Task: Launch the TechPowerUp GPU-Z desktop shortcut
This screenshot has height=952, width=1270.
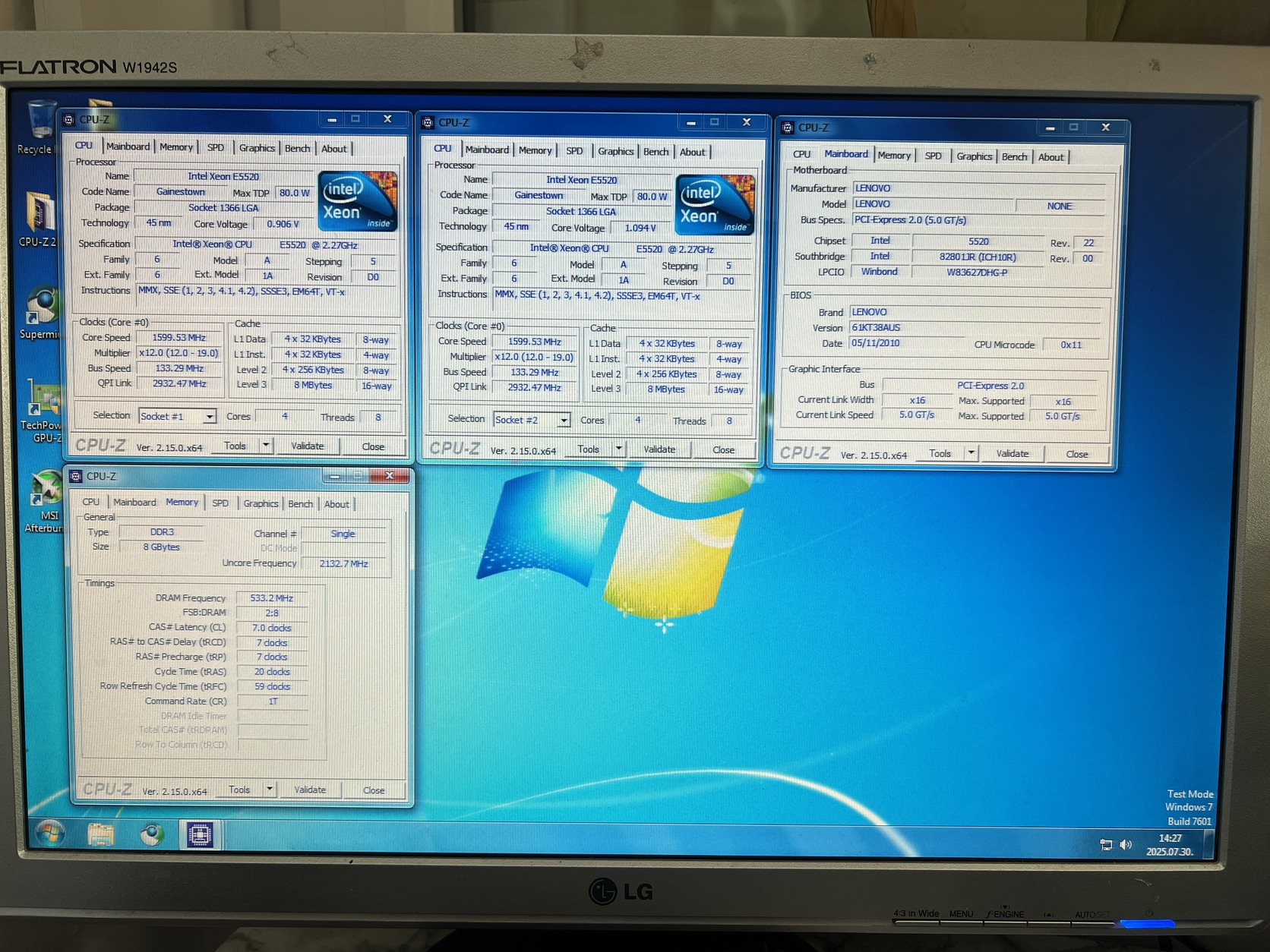Action: tap(42, 411)
